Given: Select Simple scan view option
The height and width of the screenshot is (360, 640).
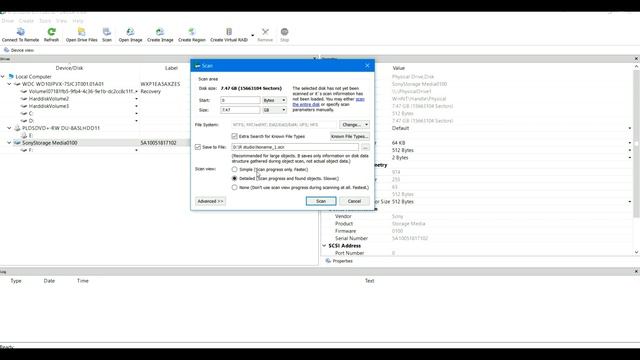Looking at the screenshot, I should point(234,169).
